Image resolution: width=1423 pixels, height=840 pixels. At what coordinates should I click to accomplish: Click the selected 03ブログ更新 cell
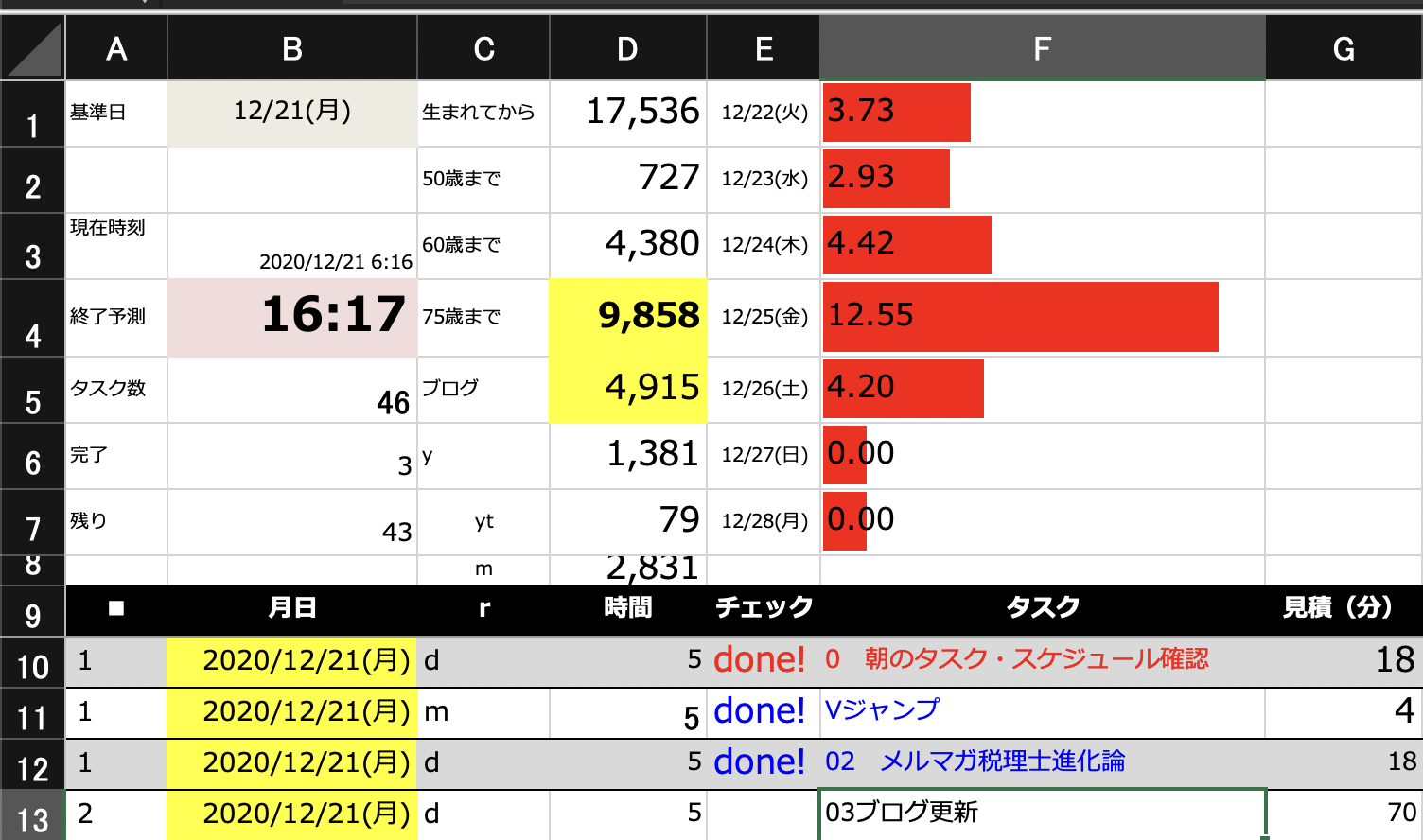pos(1043,814)
